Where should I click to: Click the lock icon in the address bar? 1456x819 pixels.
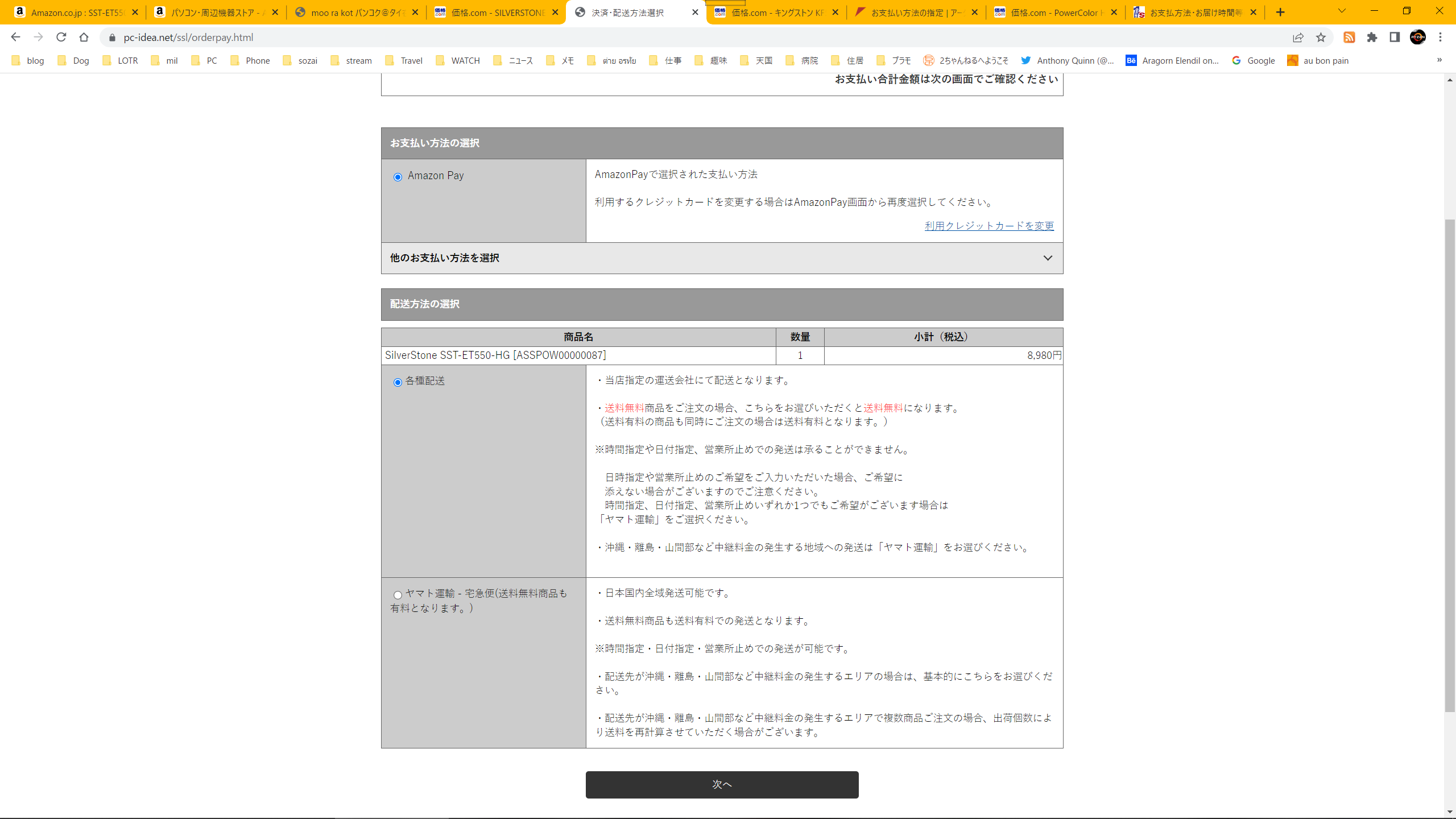(112, 38)
